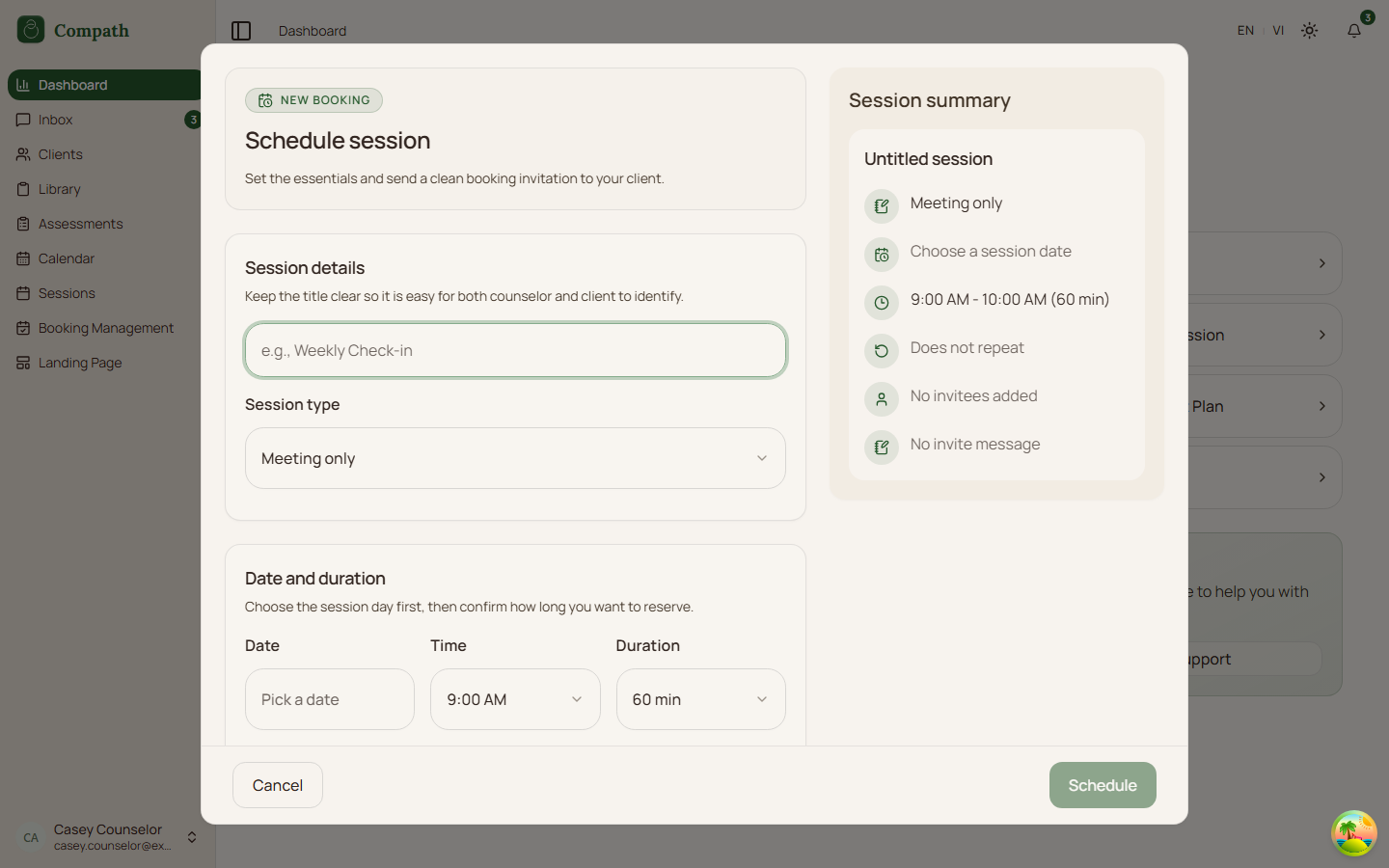Open notifications via the bell icon
This screenshot has width=1389, height=868.
point(1353,30)
